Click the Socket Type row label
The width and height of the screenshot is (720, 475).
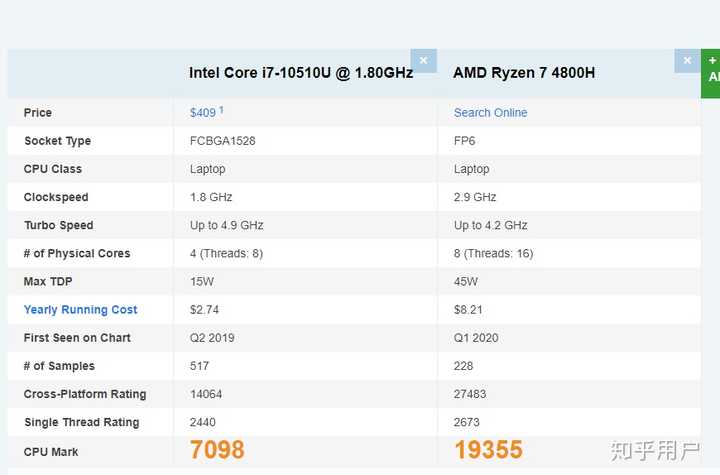(x=57, y=141)
